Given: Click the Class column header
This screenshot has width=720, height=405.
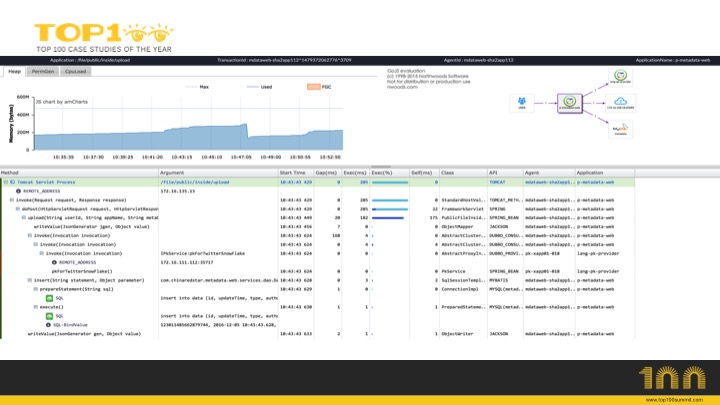Looking at the screenshot, I should (x=463, y=173).
